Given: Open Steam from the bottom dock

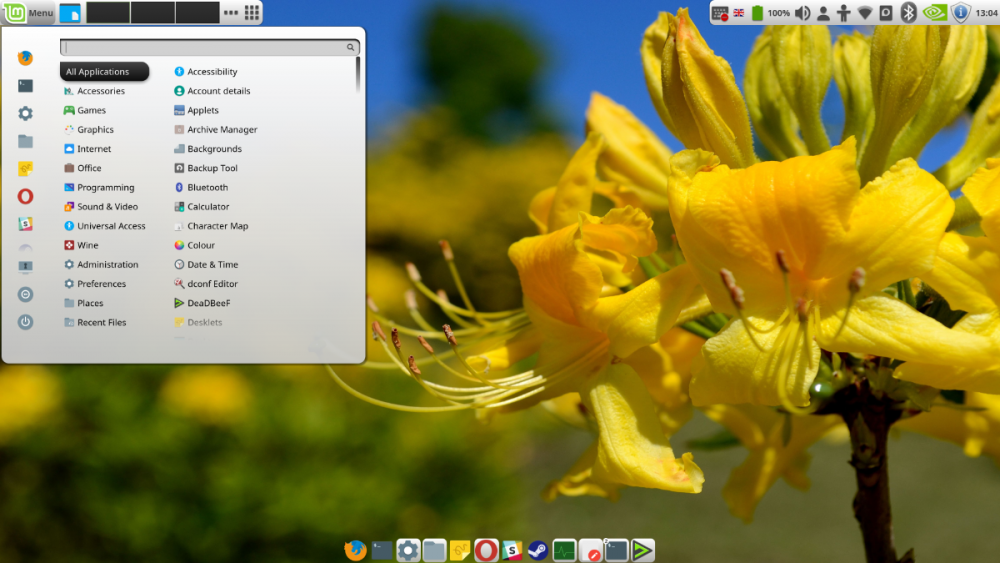Looking at the screenshot, I should pos(538,550).
